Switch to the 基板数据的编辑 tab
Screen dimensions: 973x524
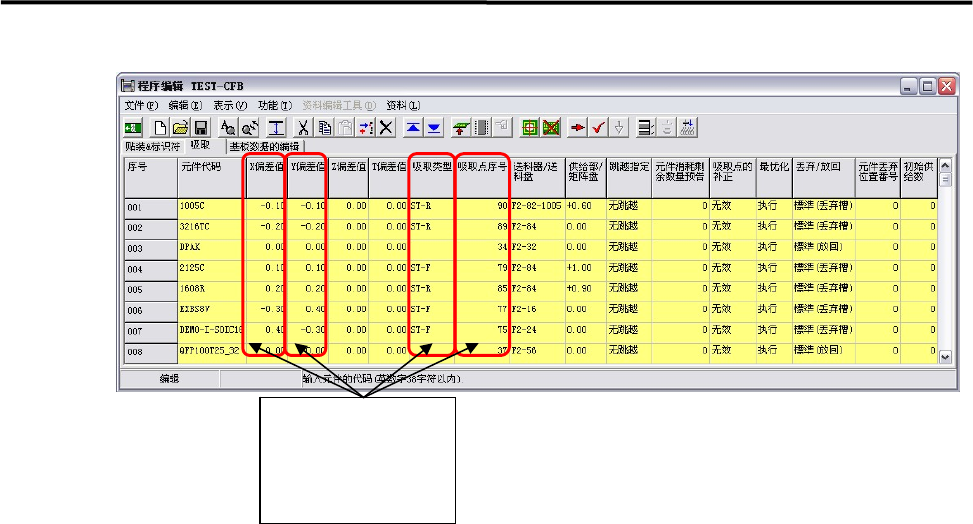point(265,146)
